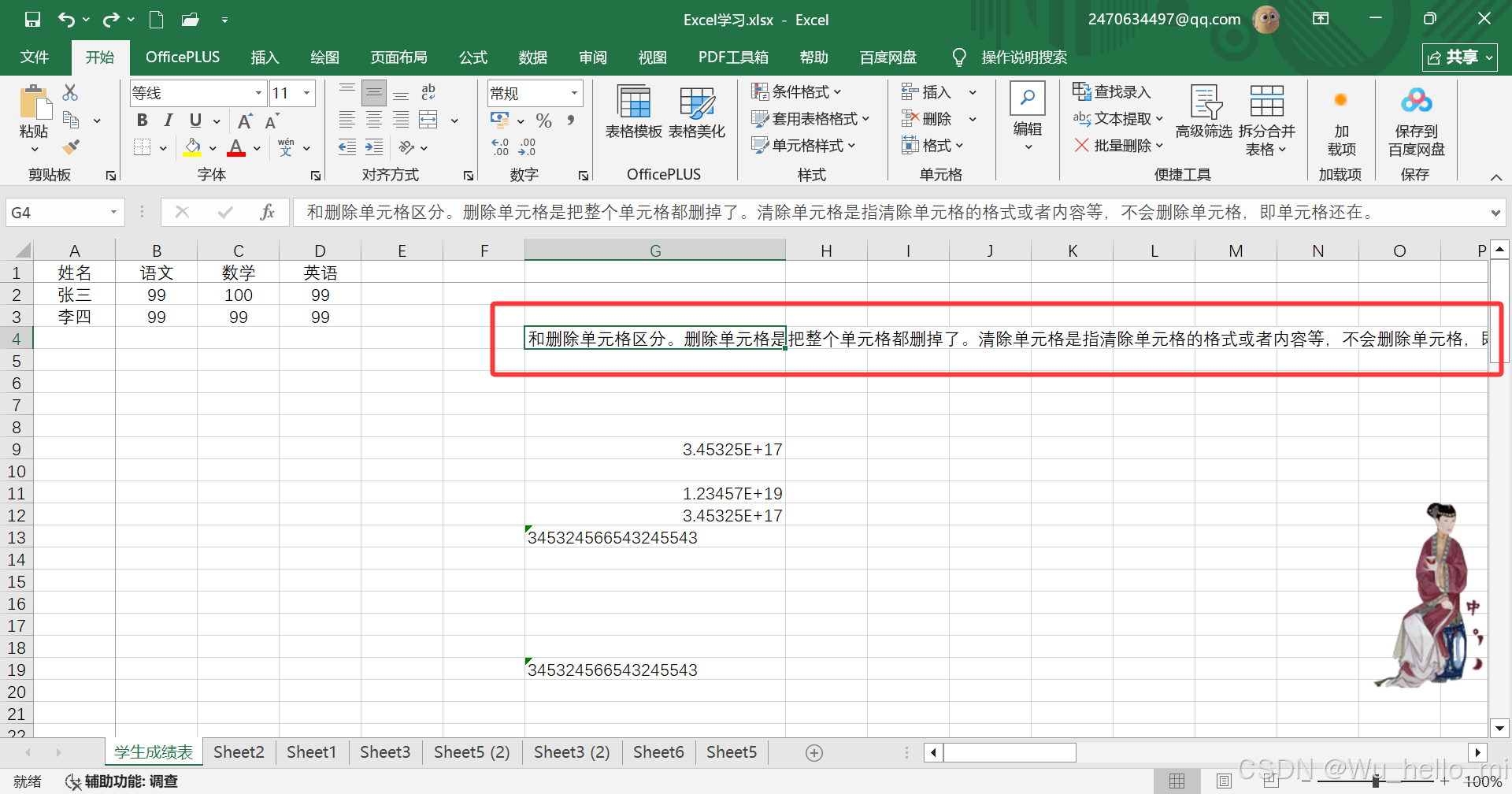Apply percent style to the cell

pyautogui.click(x=543, y=121)
